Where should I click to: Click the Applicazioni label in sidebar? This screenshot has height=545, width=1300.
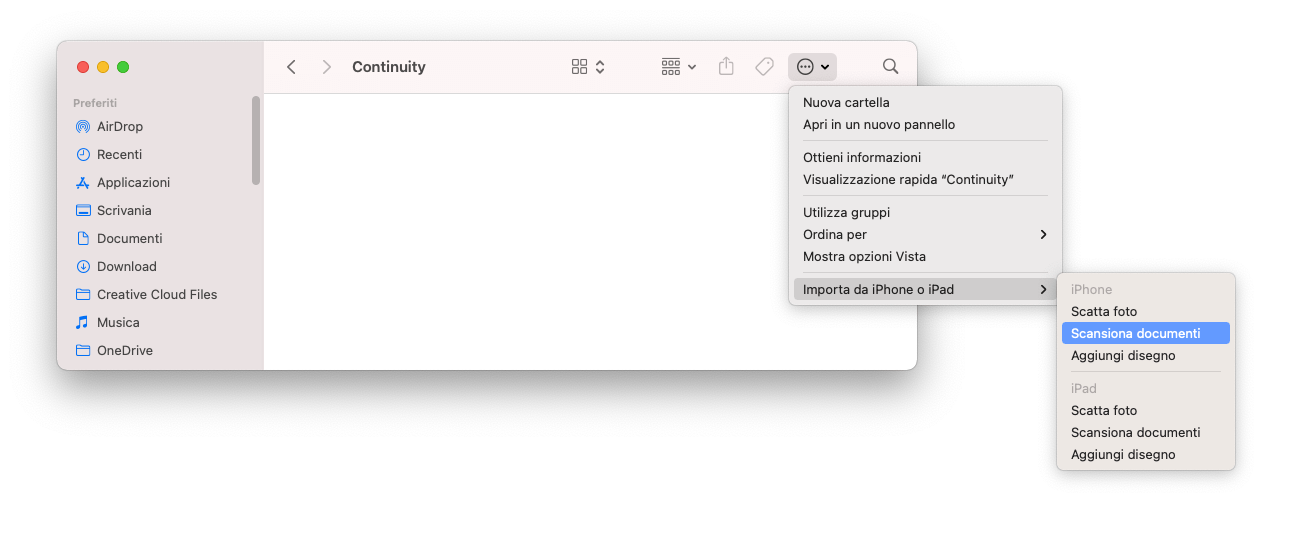click(133, 183)
